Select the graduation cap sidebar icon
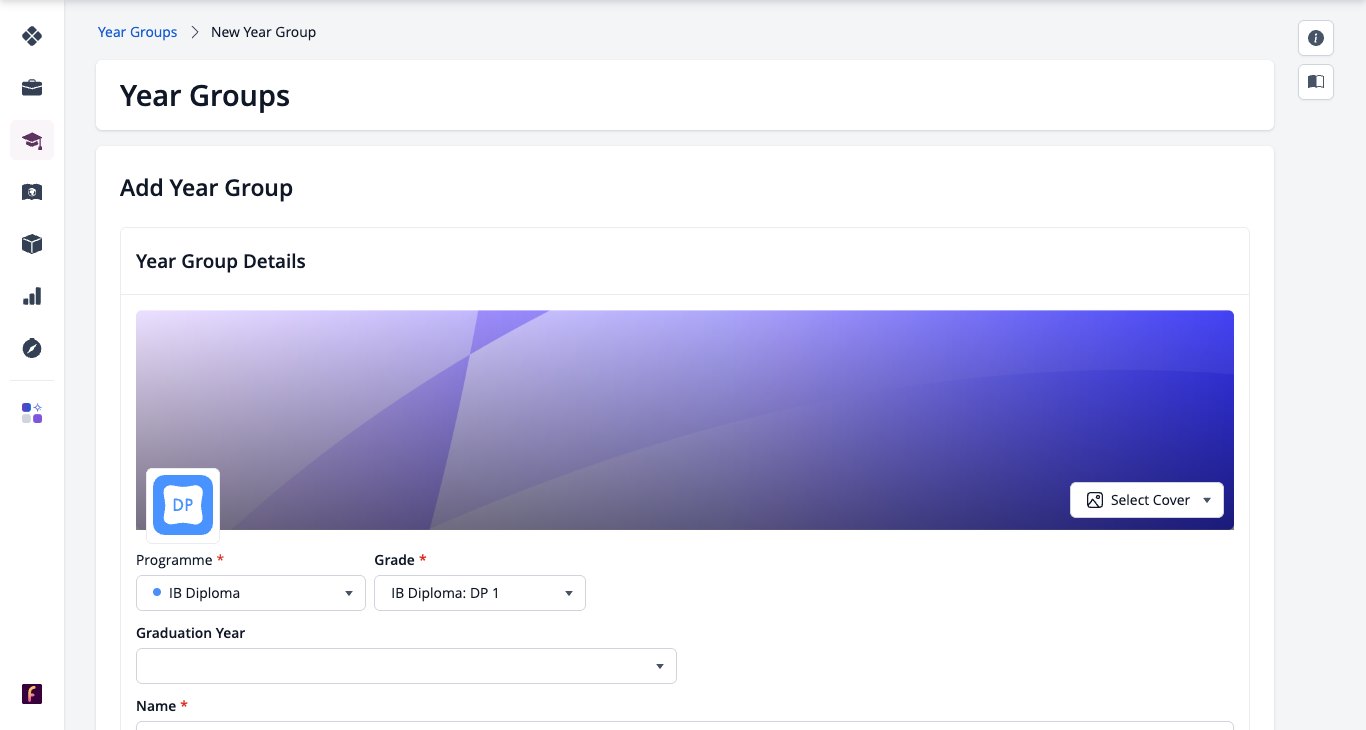The image size is (1366, 730). (32, 140)
